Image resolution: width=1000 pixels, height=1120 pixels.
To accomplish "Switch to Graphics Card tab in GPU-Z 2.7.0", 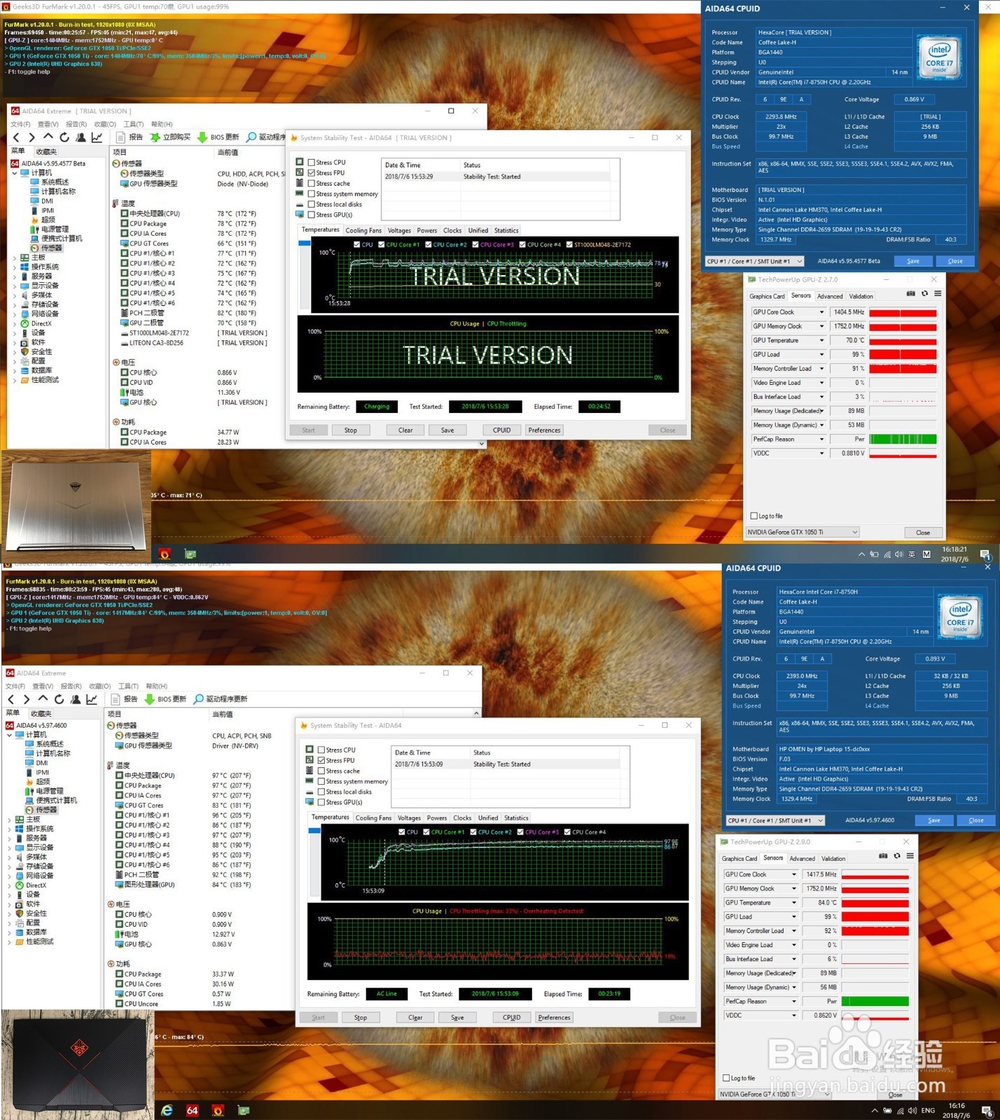I will pyautogui.click(x=766, y=296).
